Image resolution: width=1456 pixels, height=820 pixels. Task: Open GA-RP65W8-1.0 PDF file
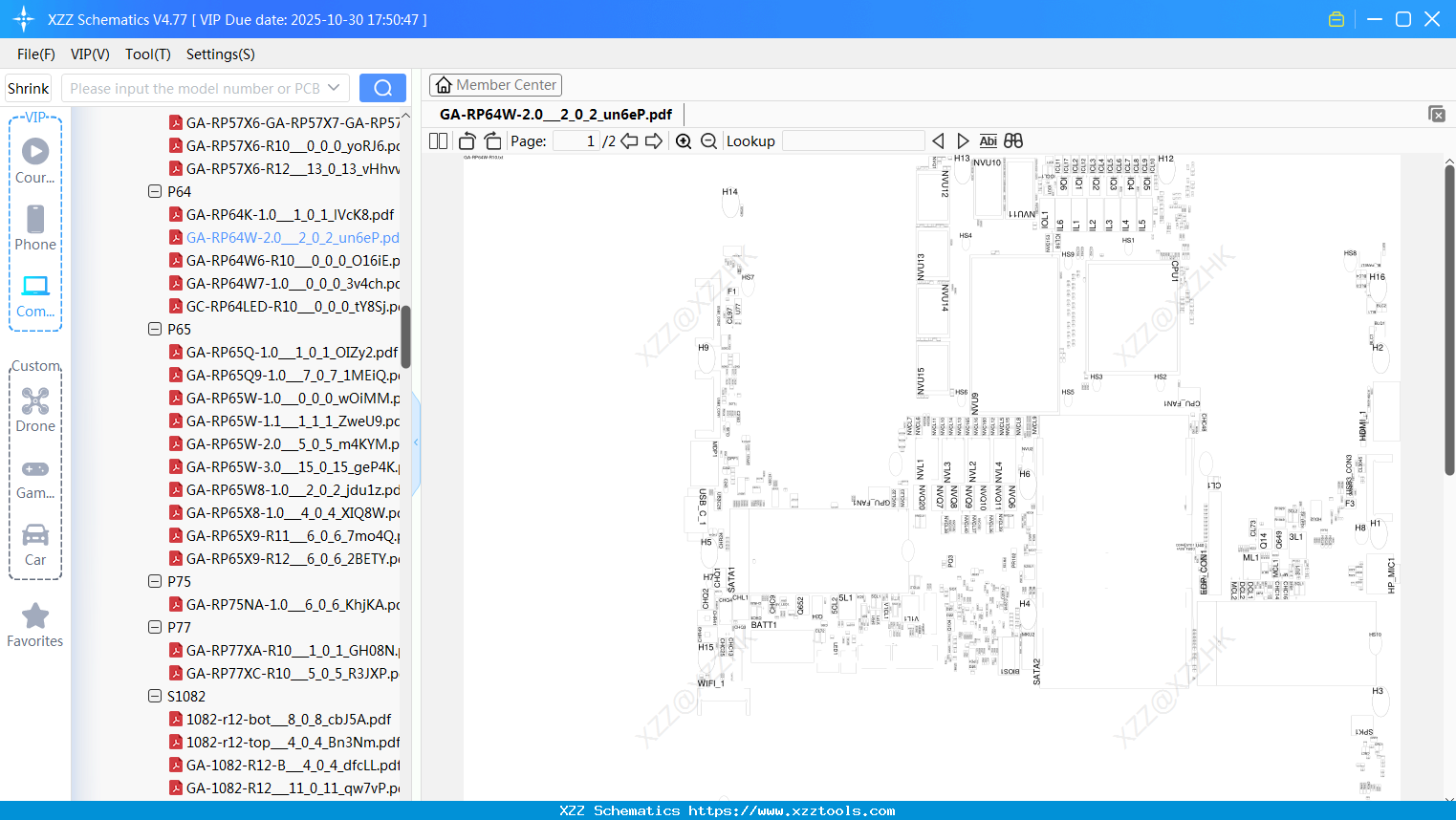[x=284, y=489]
